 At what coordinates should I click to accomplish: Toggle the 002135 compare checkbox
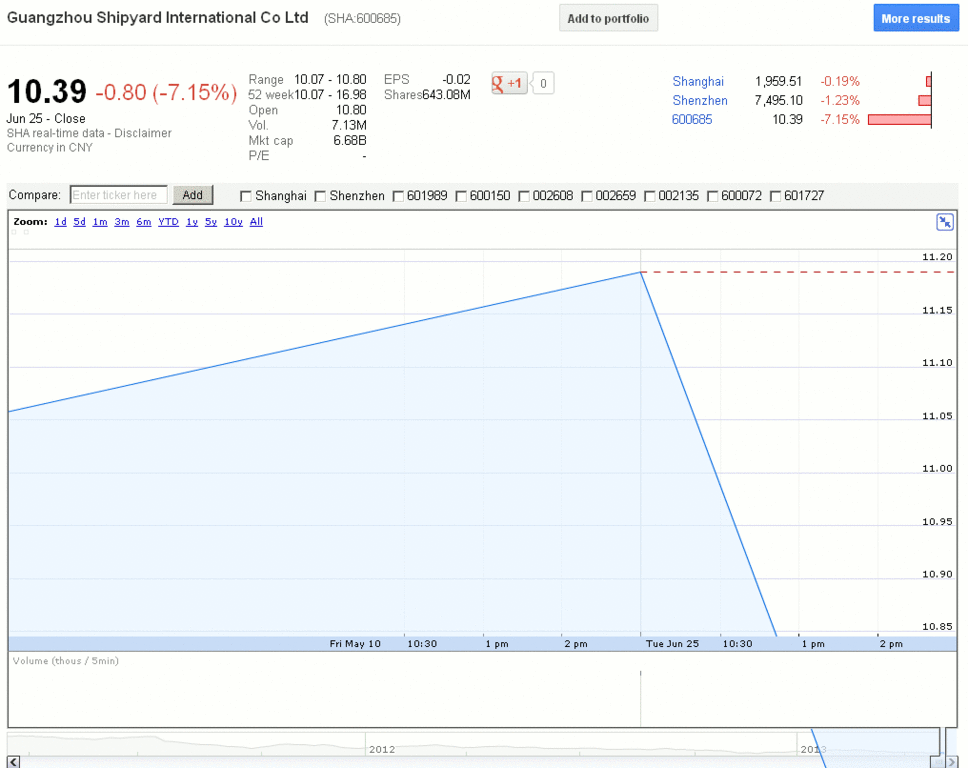click(x=649, y=196)
